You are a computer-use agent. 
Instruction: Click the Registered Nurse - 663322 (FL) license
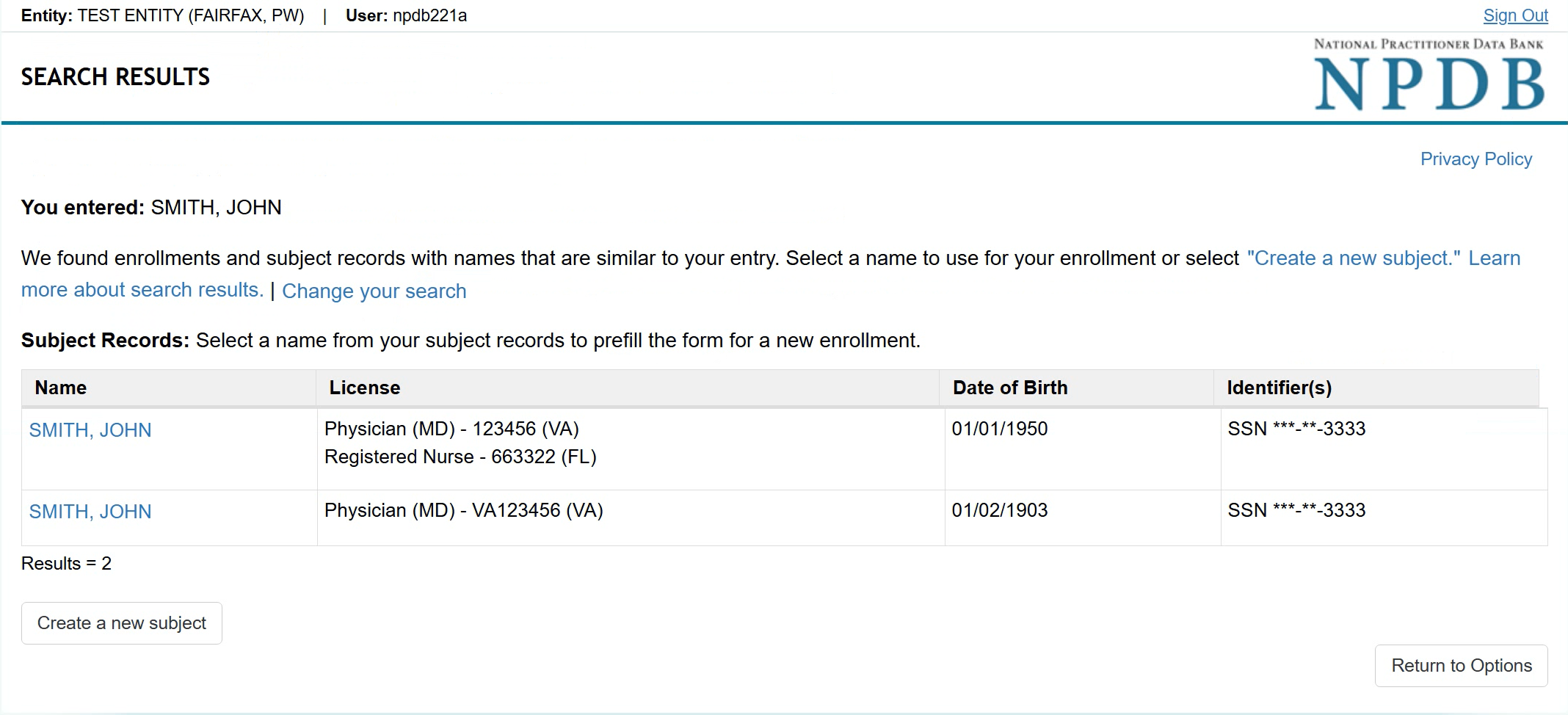tap(460, 457)
